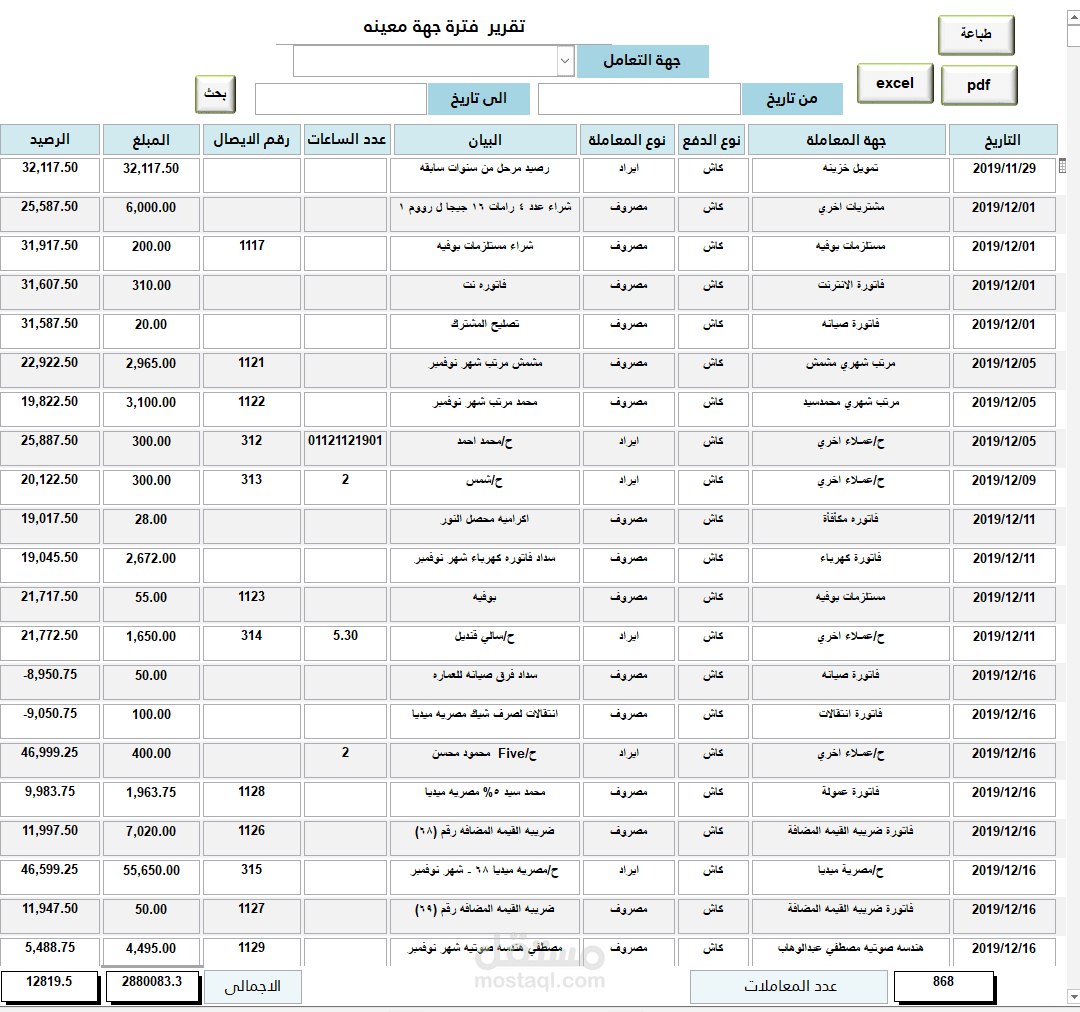Click the نوع الدفع column header

click(712, 140)
